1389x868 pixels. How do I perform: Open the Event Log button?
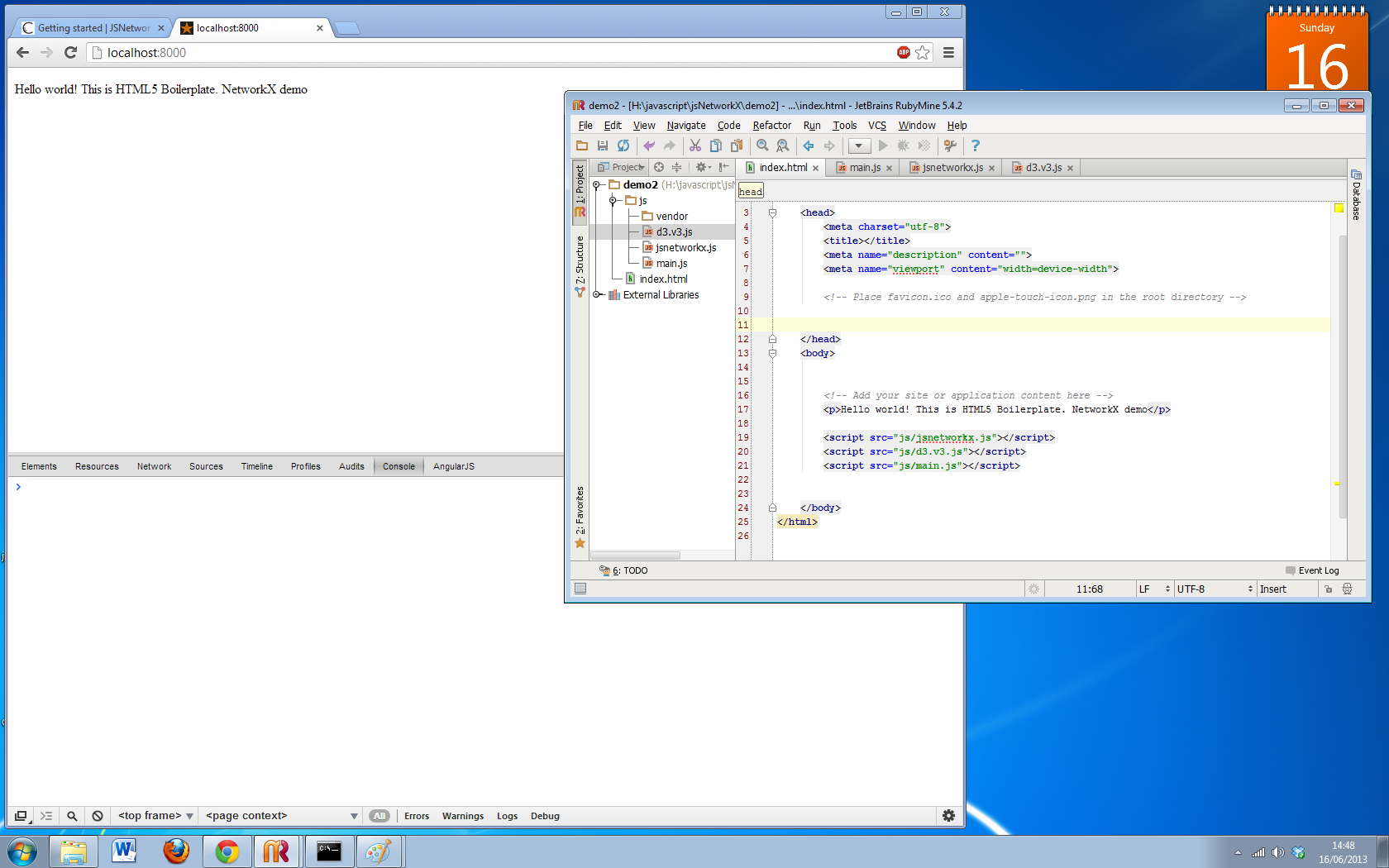[1312, 570]
